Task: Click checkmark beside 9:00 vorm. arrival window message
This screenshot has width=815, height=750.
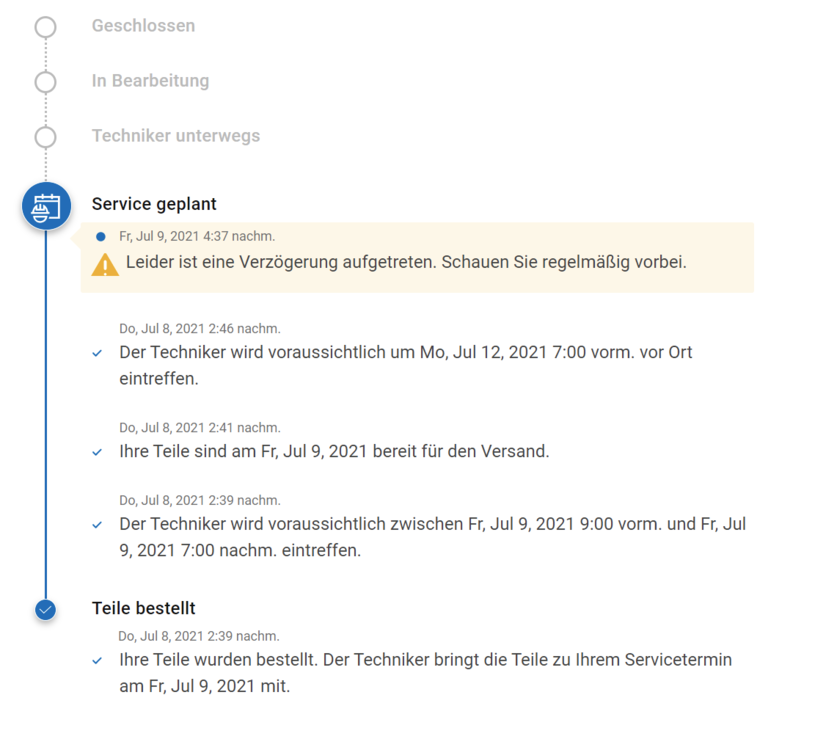Action: pyautogui.click(x=97, y=525)
